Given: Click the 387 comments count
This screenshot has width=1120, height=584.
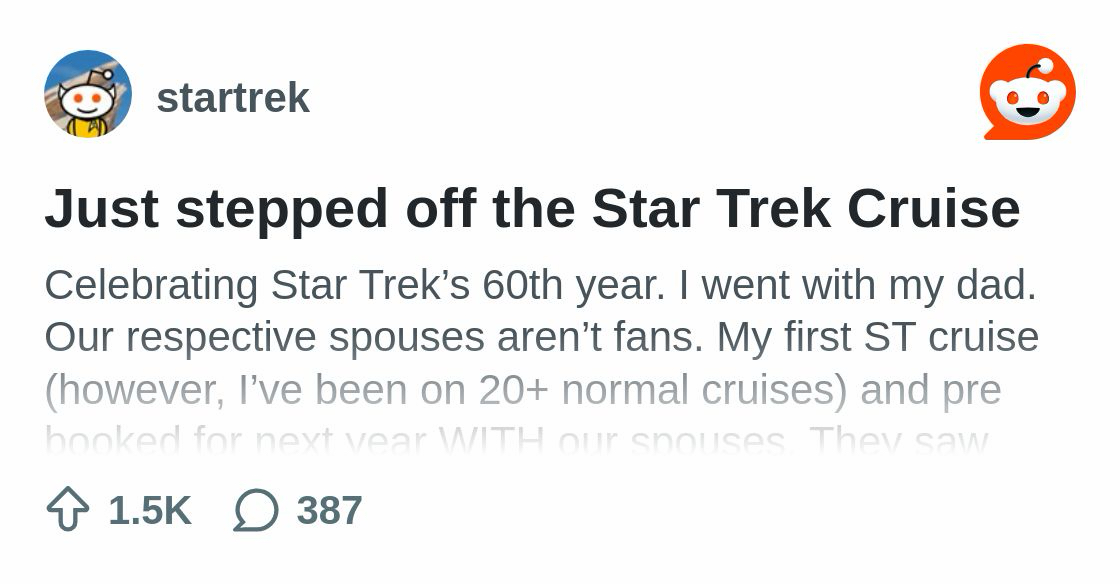Looking at the screenshot, I should click(x=329, y=510).
